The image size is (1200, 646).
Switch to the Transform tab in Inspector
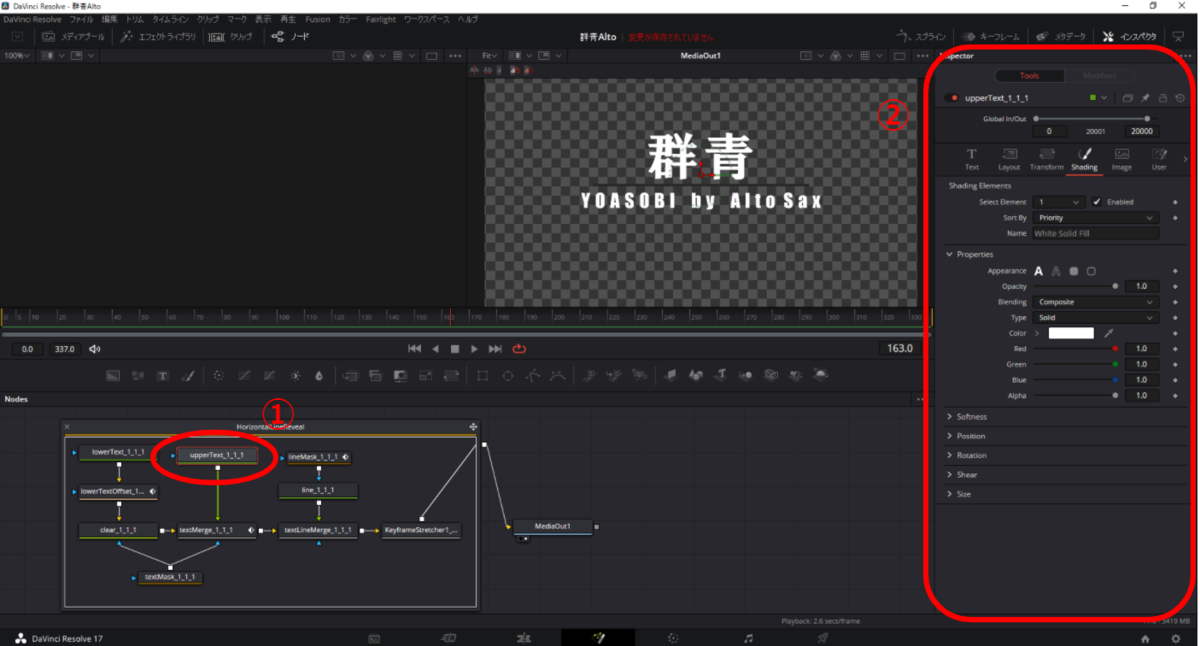point(1046,159)
